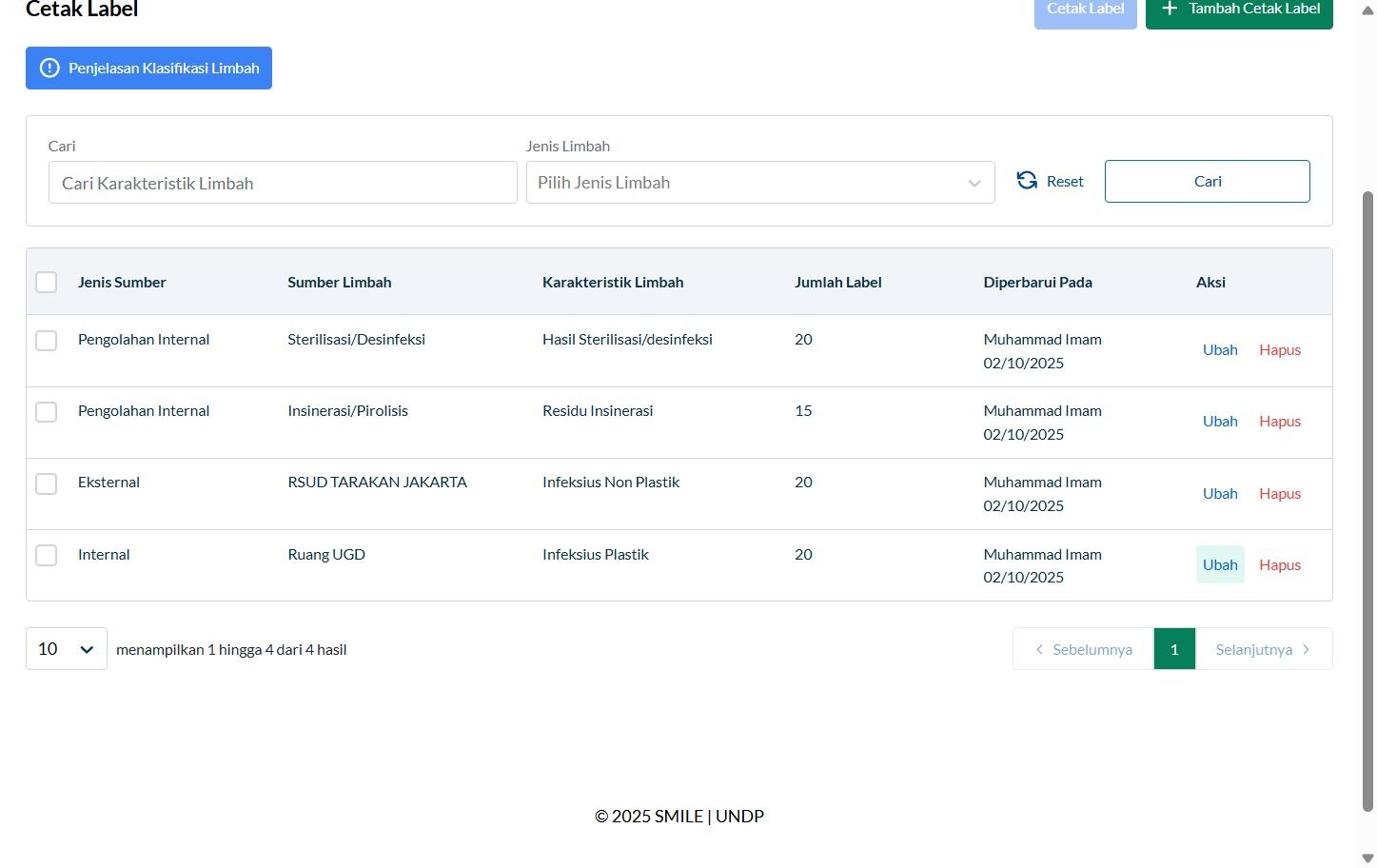Click the Reset refresh icon

click(x=1027, y=181)
